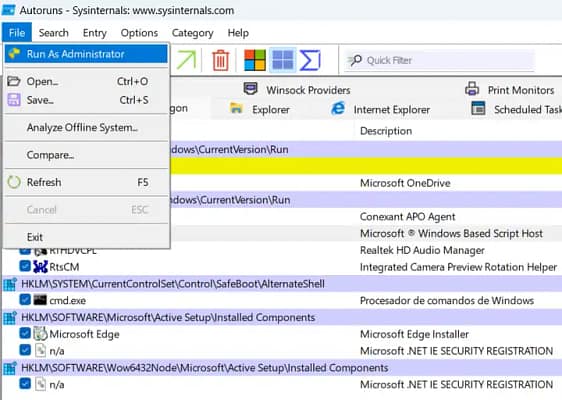Viewport: 562px width, 400px height.
Task: Select Procesador de comandos de Windows text
Action: click(447, 300)
